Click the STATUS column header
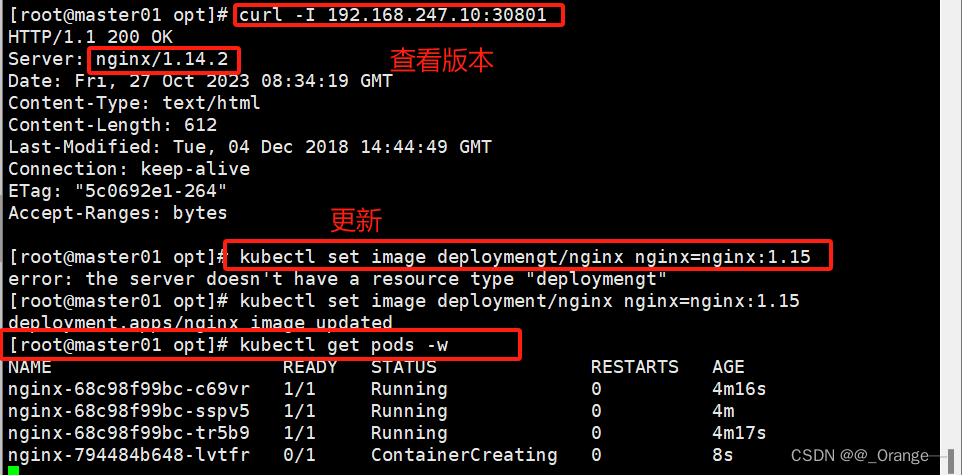Viewport: 962px width, 475px height. [x=403, y=367]
